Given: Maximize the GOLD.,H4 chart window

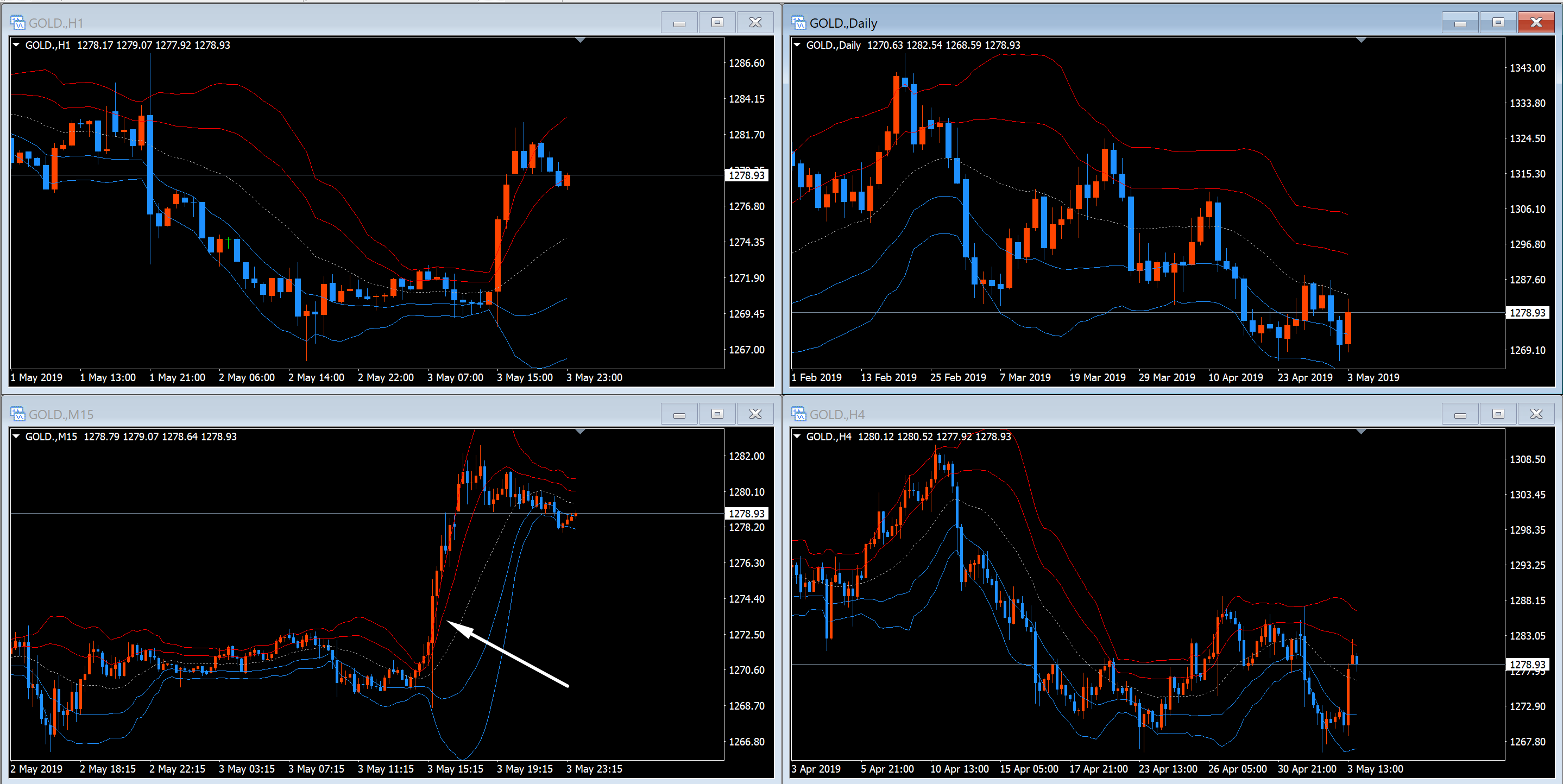Looking at the screenshot, I should [x=1498, y=414].
